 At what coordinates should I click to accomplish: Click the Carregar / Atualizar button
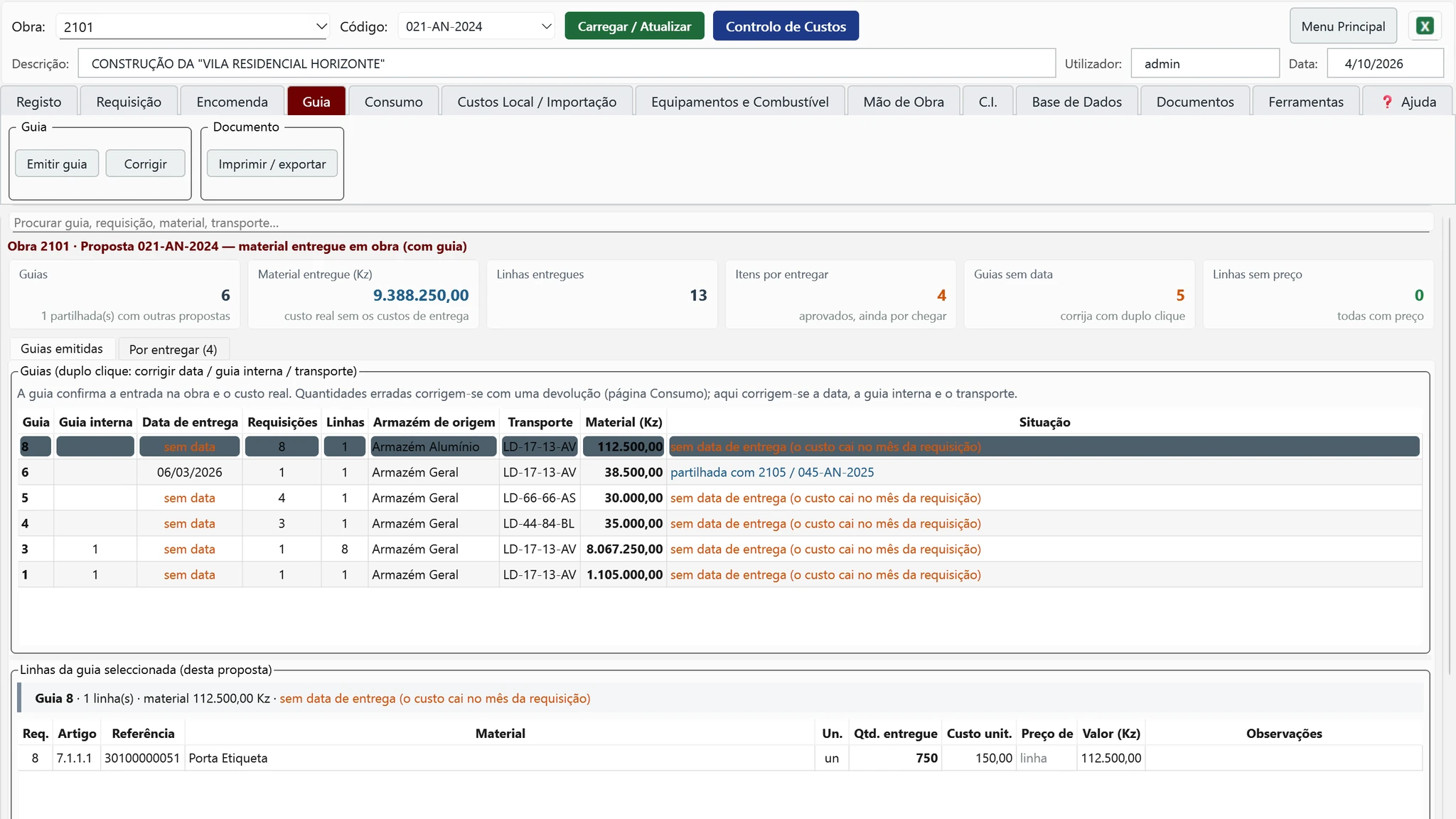pyautogui.click(x=634, y=26)
